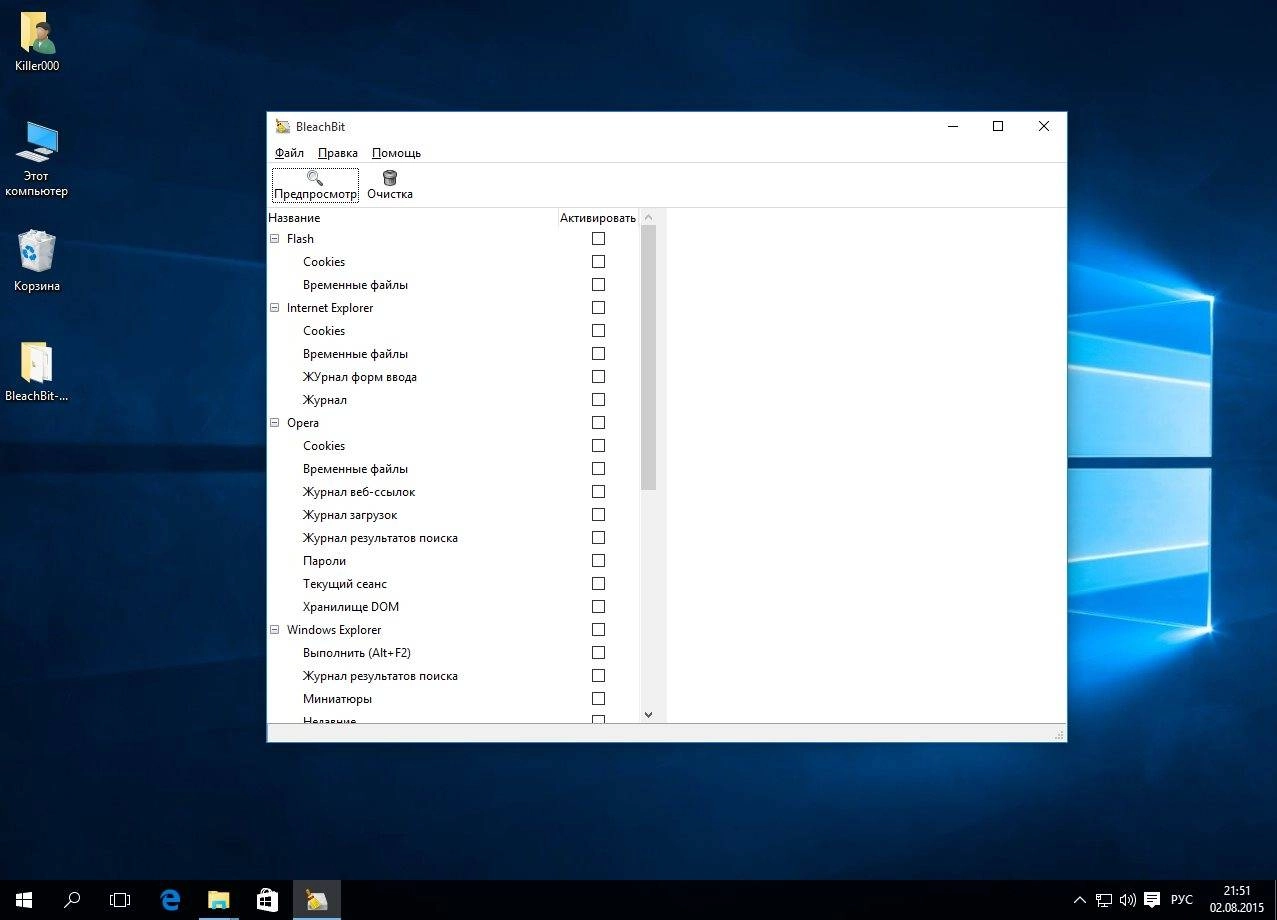Viewport: 1277px width, 920px height.
Task: Check the Flash group checkbox
Action: click(x=598, y=239)
